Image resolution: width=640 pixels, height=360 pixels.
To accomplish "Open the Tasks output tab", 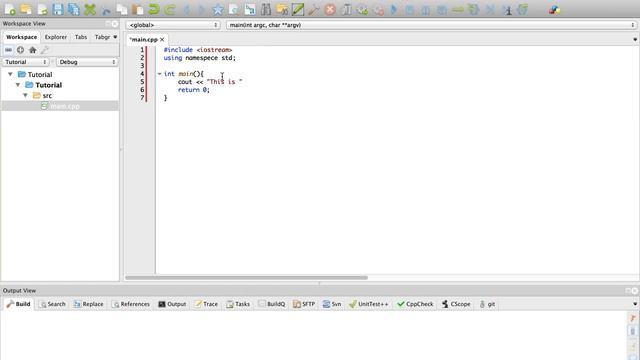I will click(238, 304).
